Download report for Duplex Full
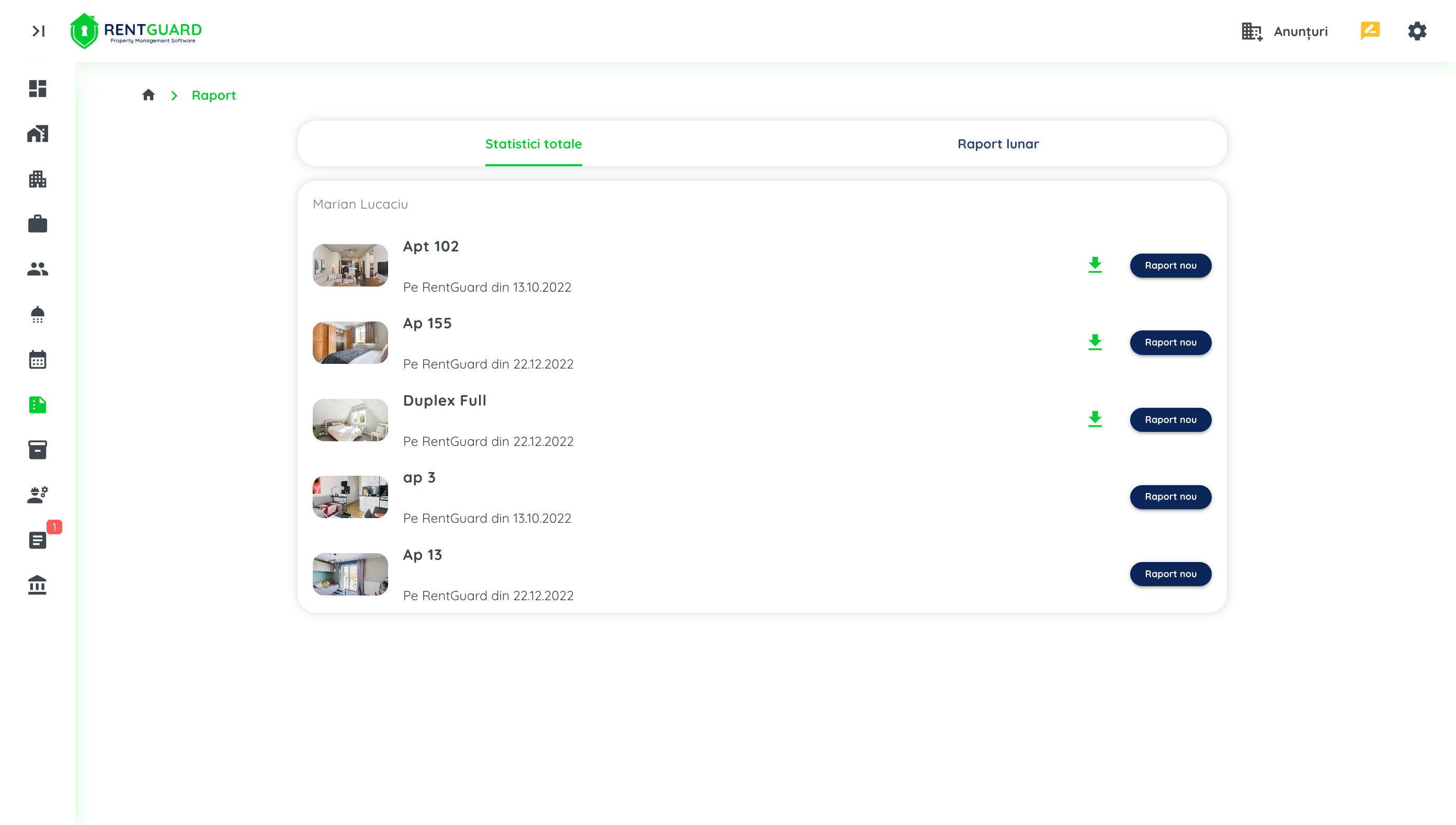The image size is (1456, 825). [1095, 419]
